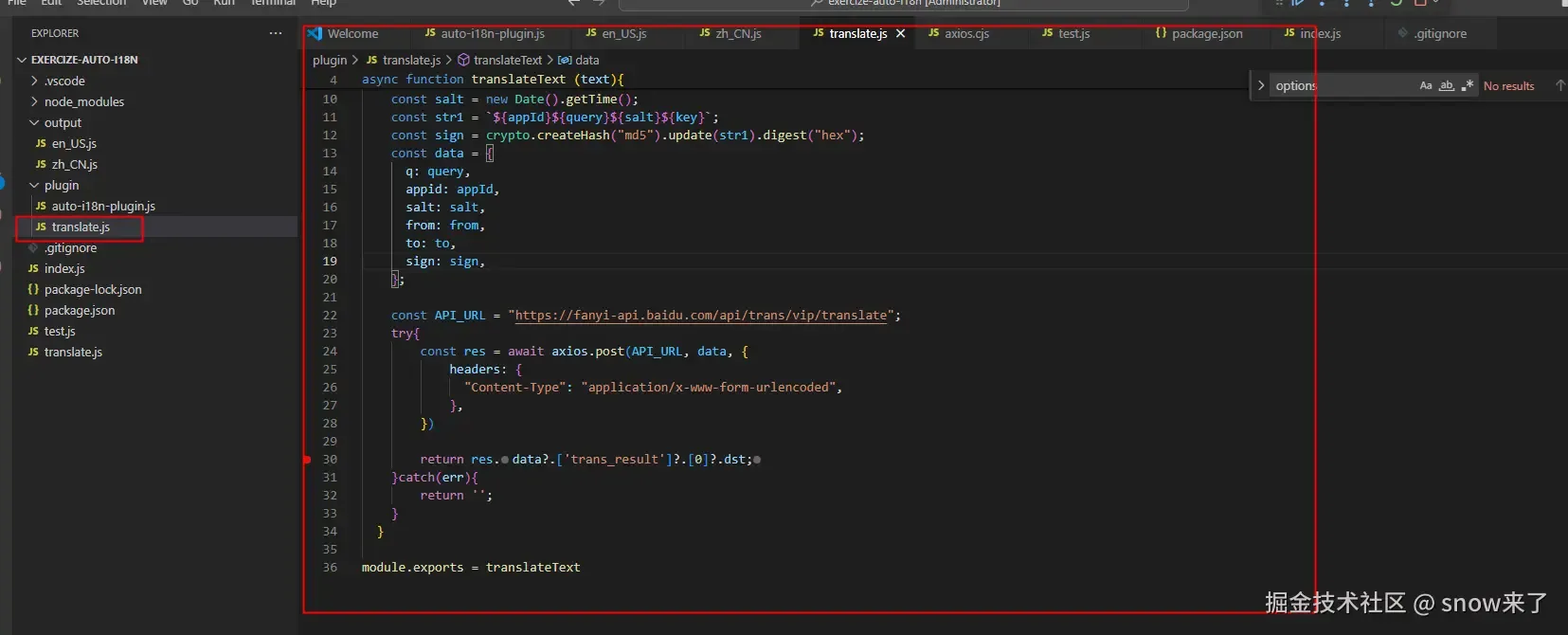Open auto-i18n-plugin.js in the Explorer tree
1568x635 pixels.
[x=103, y=206]
